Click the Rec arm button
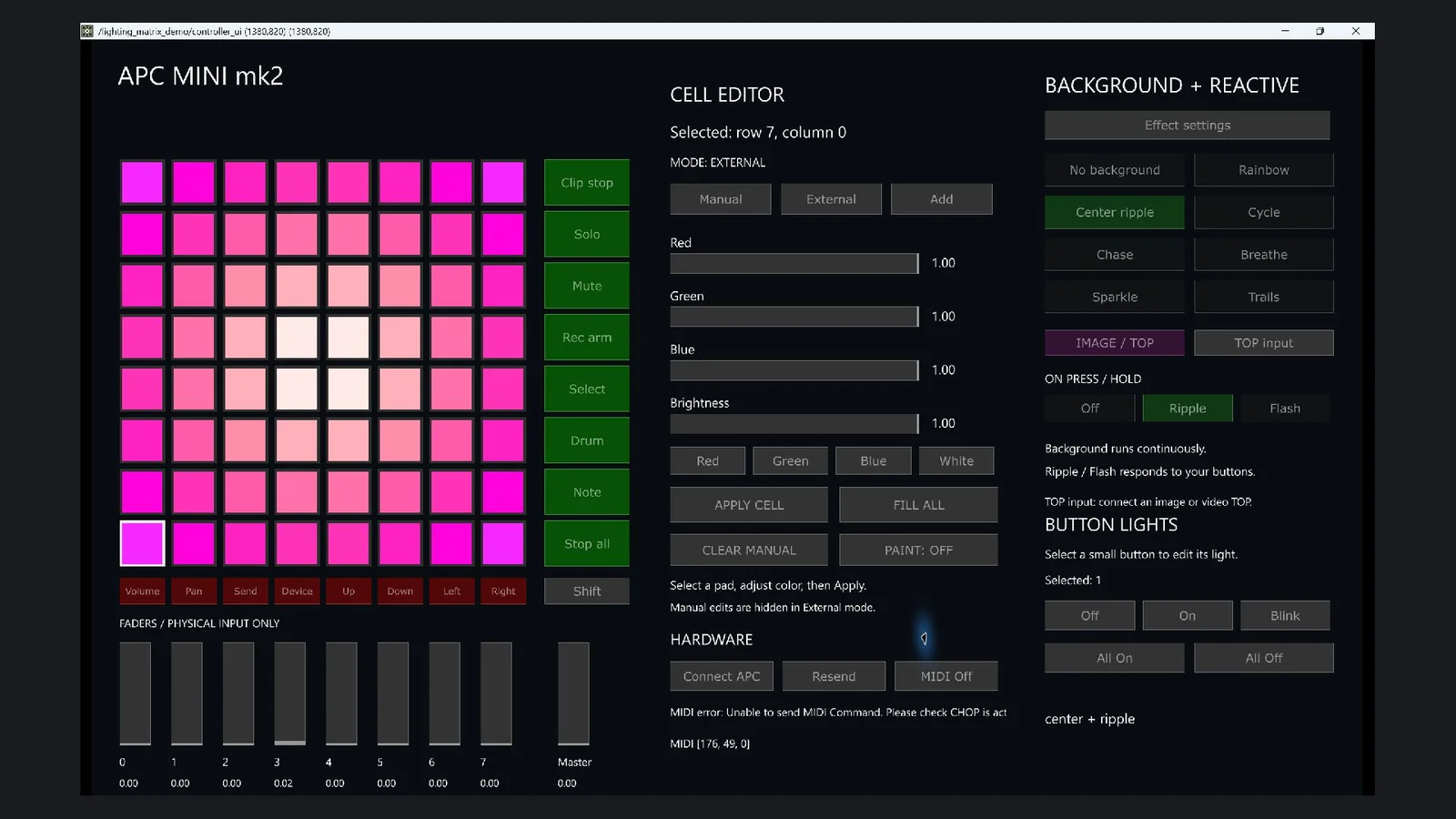 (x=587, y=338)
